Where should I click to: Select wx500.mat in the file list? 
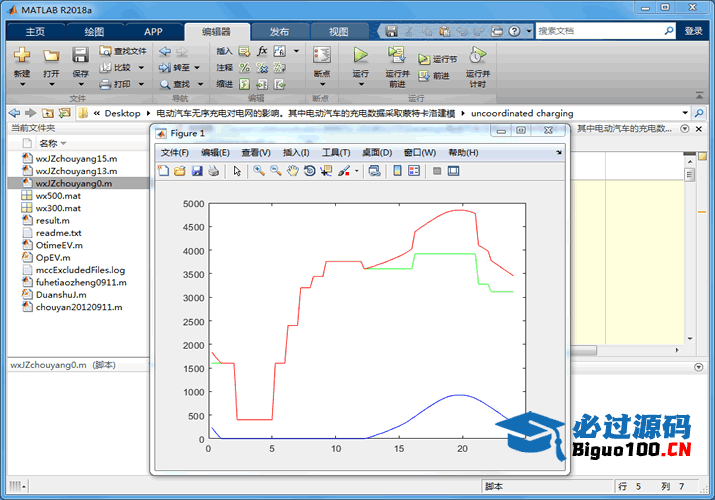(x=58, y=196)
